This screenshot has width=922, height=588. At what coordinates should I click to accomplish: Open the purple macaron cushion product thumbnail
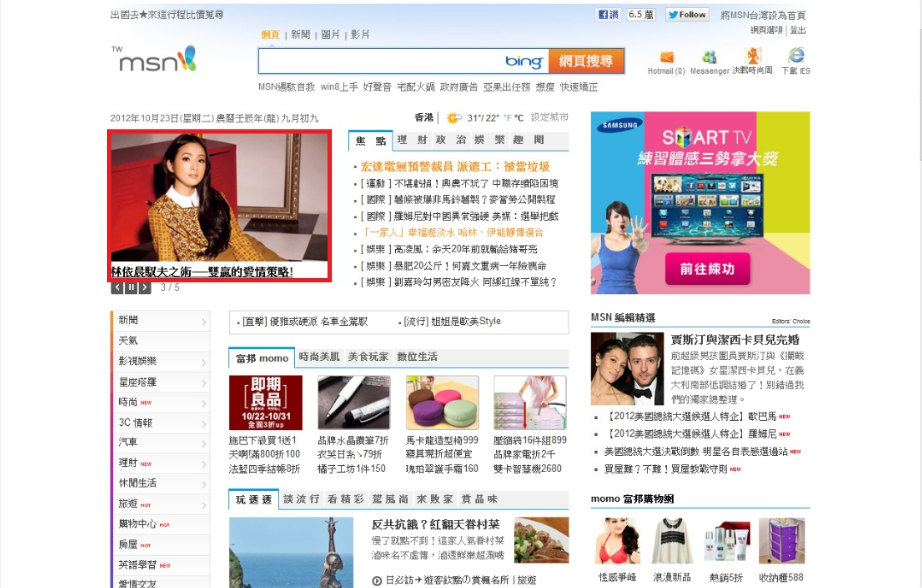(x=442, y=403)
